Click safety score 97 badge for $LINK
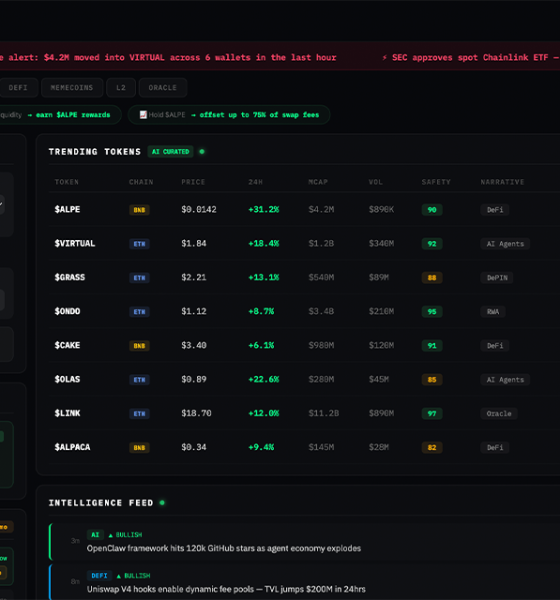This screenshot has height=600, width=560. click(x=432, y=414)
